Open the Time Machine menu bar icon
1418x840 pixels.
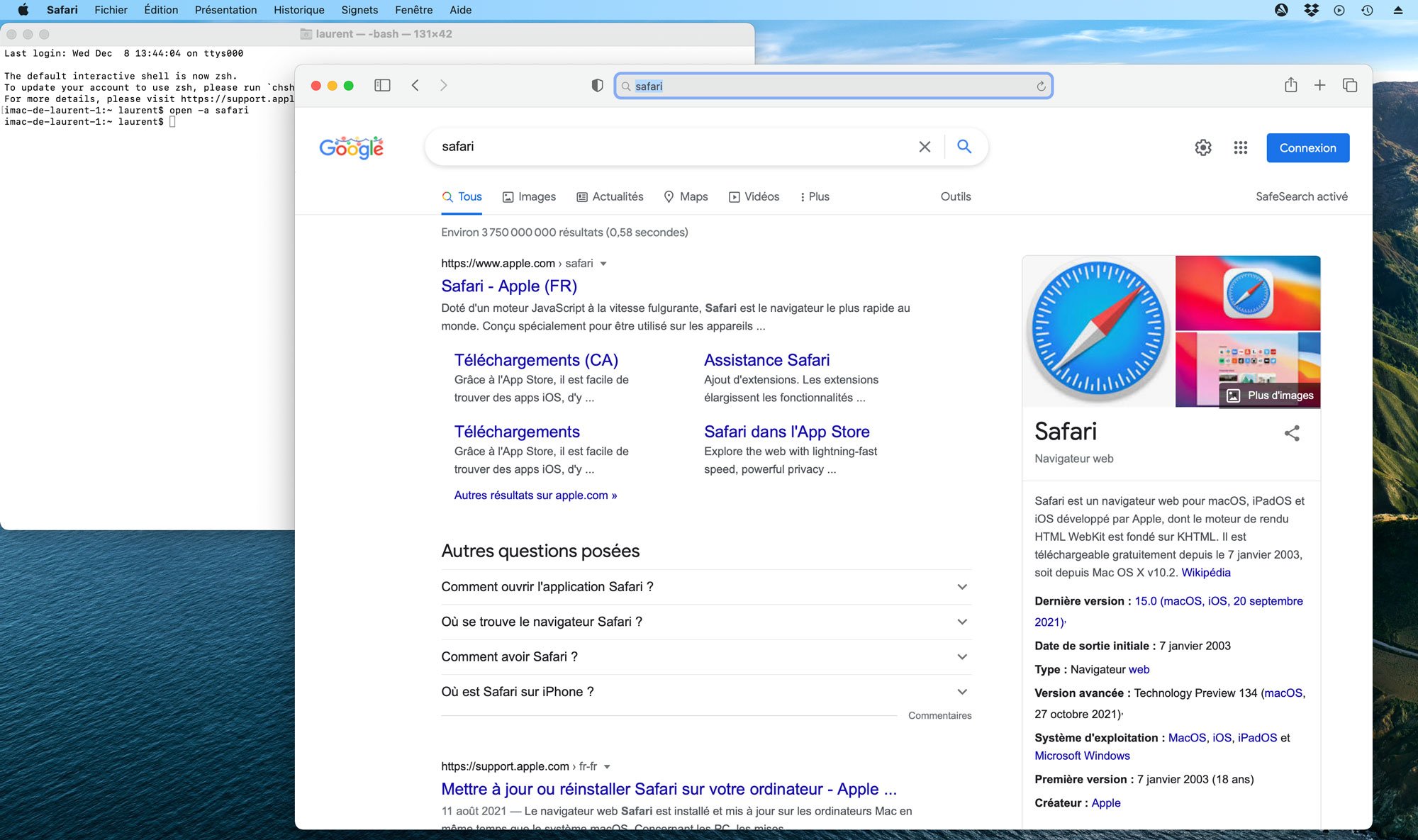point(1367,10)
